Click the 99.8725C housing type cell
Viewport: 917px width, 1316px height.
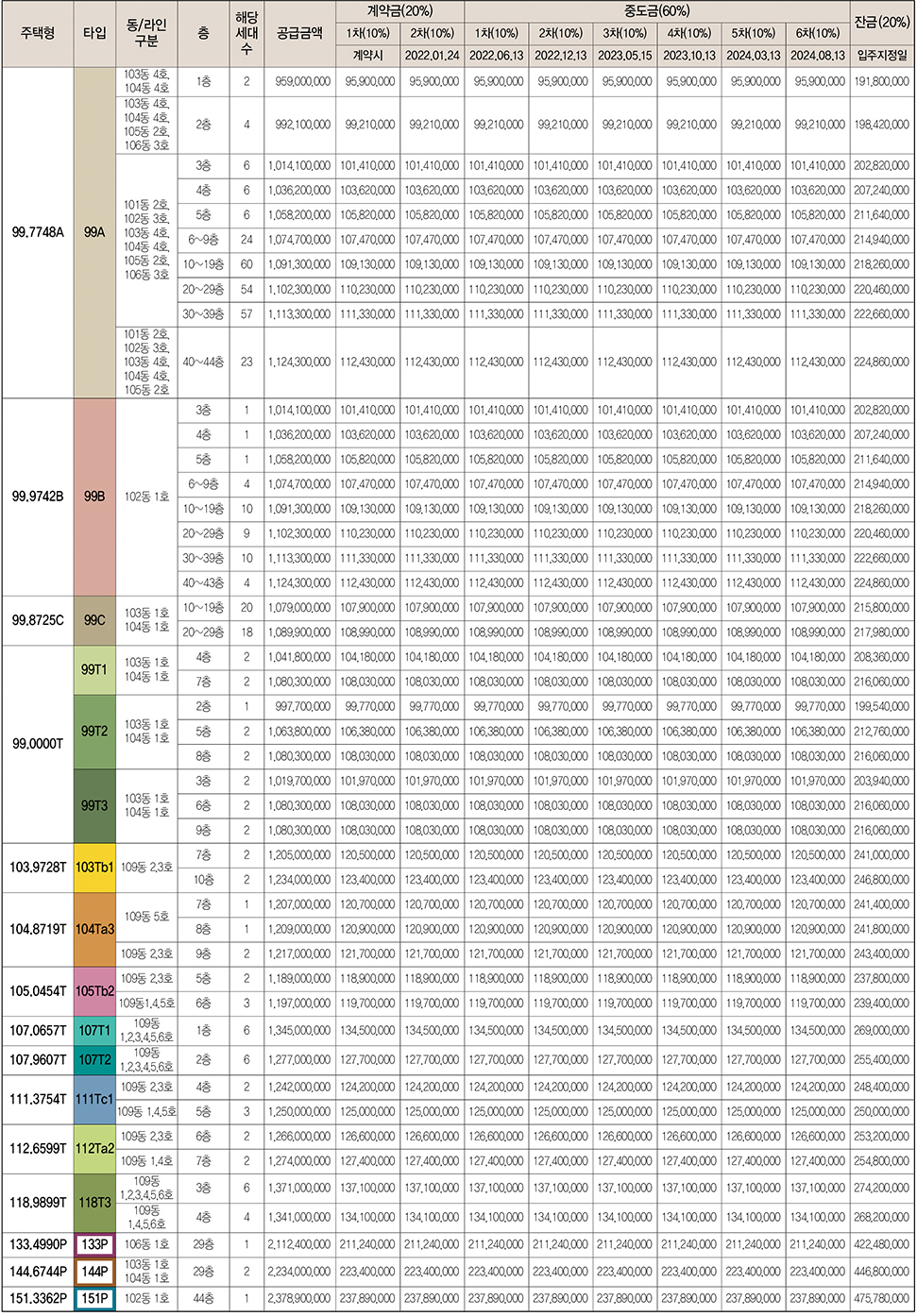coord(38,620)
